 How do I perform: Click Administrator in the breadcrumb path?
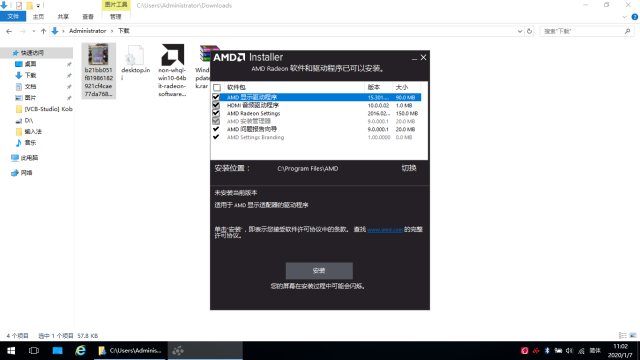point(87,31)
